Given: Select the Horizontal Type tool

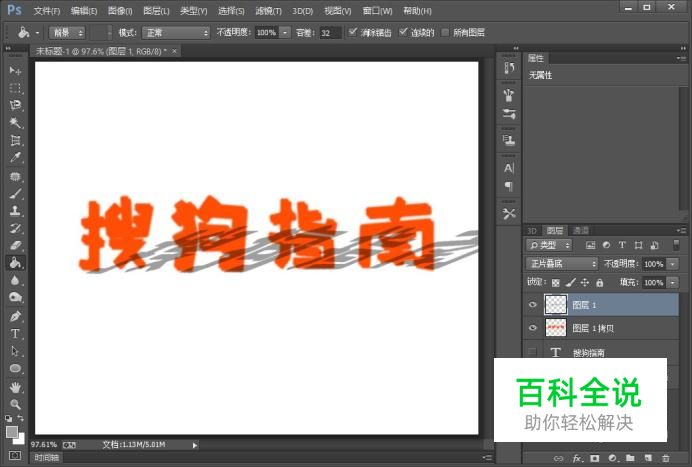Looking at the screenshot, I should [x=15, y=334].
